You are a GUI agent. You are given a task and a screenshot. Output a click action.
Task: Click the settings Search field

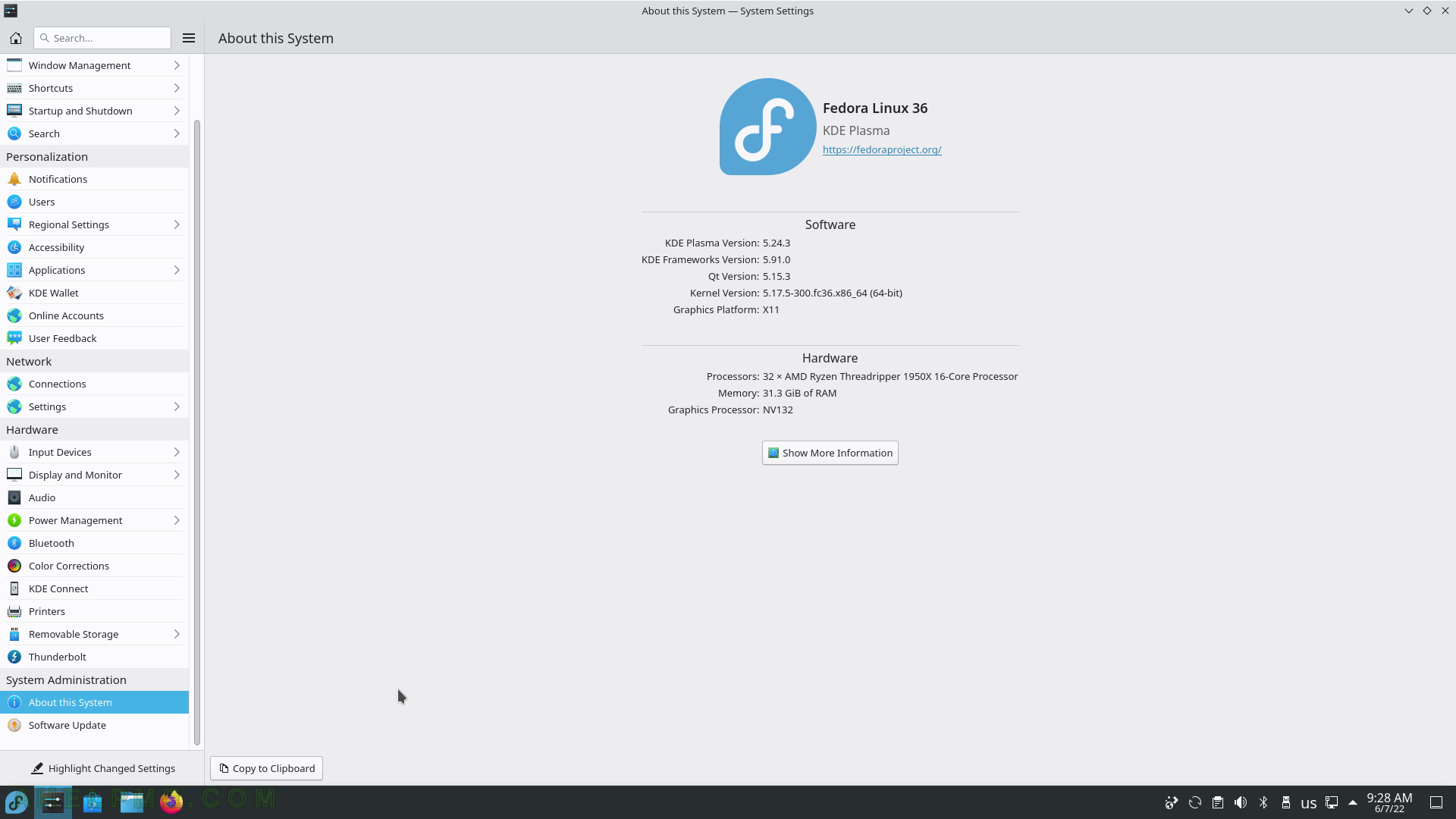pyautogui.click(x=102, y=38)
